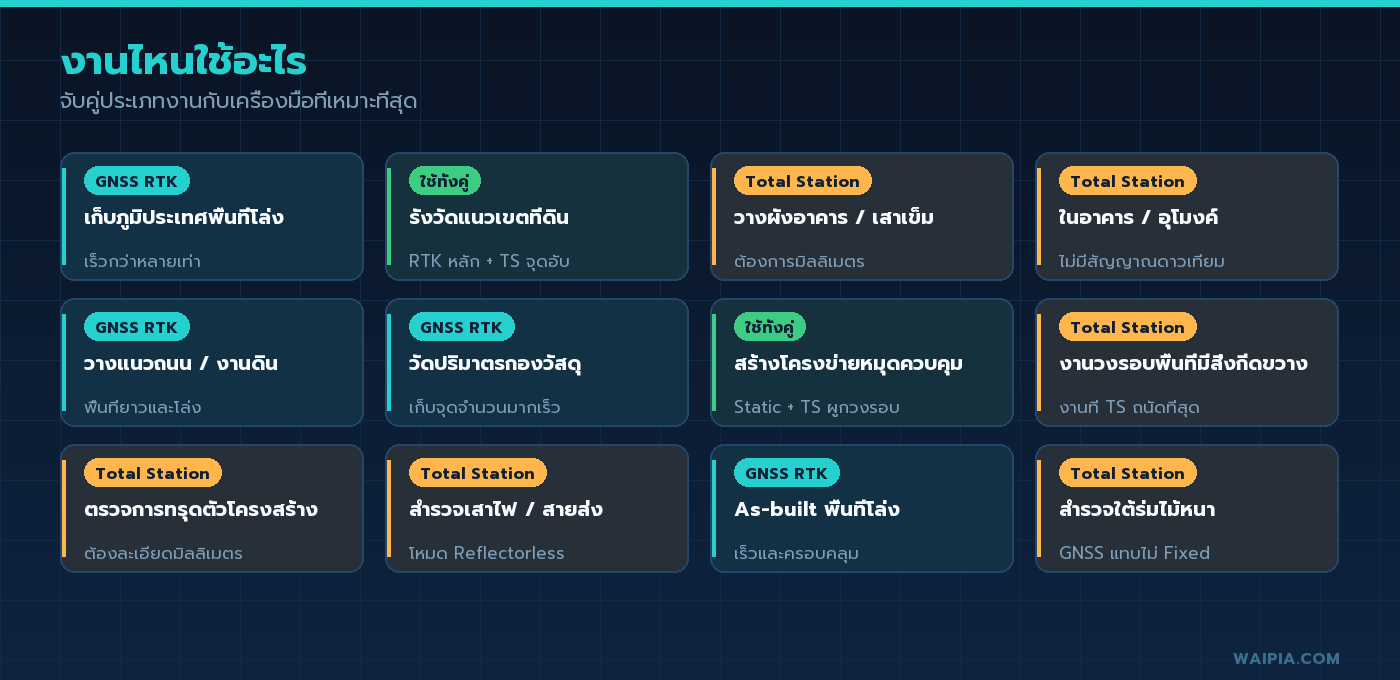Click the WAIPIA.COM watermark link
Viewport: 1400px width, 680px height.
click(x=1286, y=658)
